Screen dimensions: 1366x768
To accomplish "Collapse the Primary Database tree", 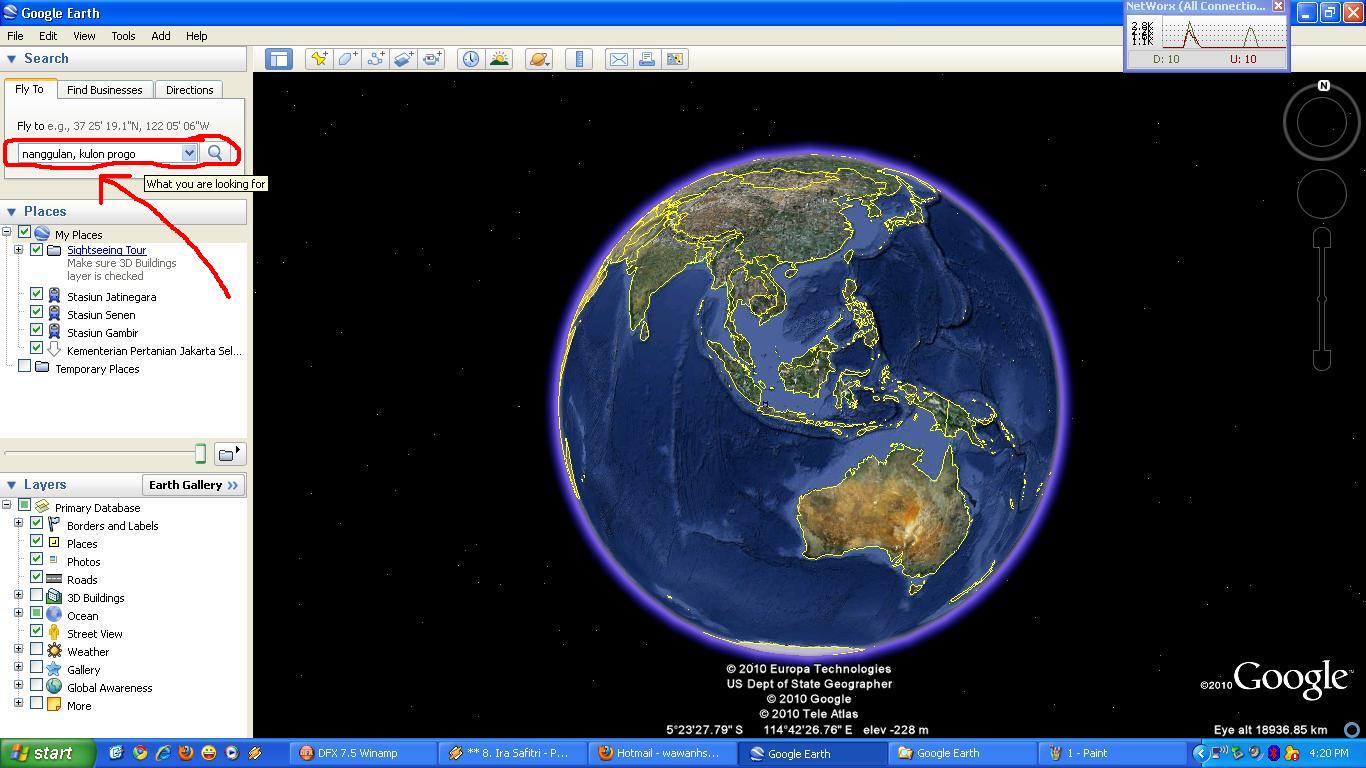I will [x=7, y=506].
